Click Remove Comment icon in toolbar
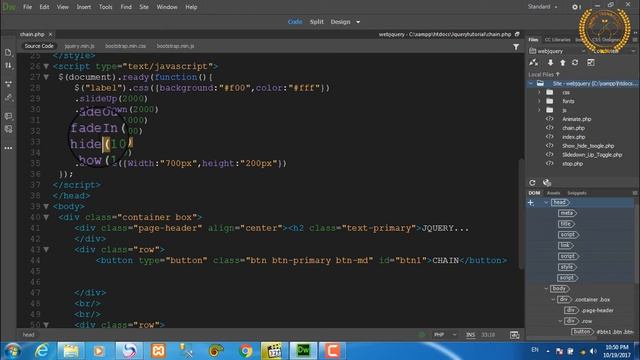The image size is (640, 360). (8, 129)
